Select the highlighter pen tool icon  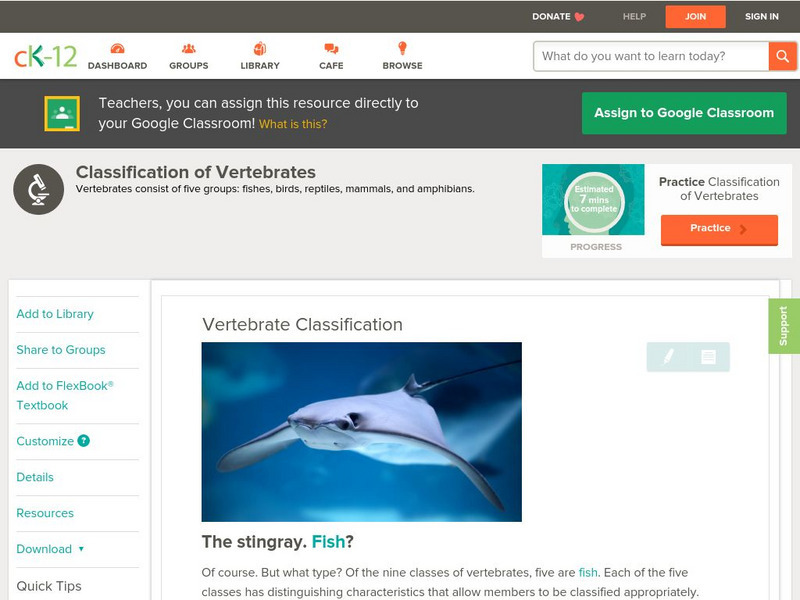[668, 356]
